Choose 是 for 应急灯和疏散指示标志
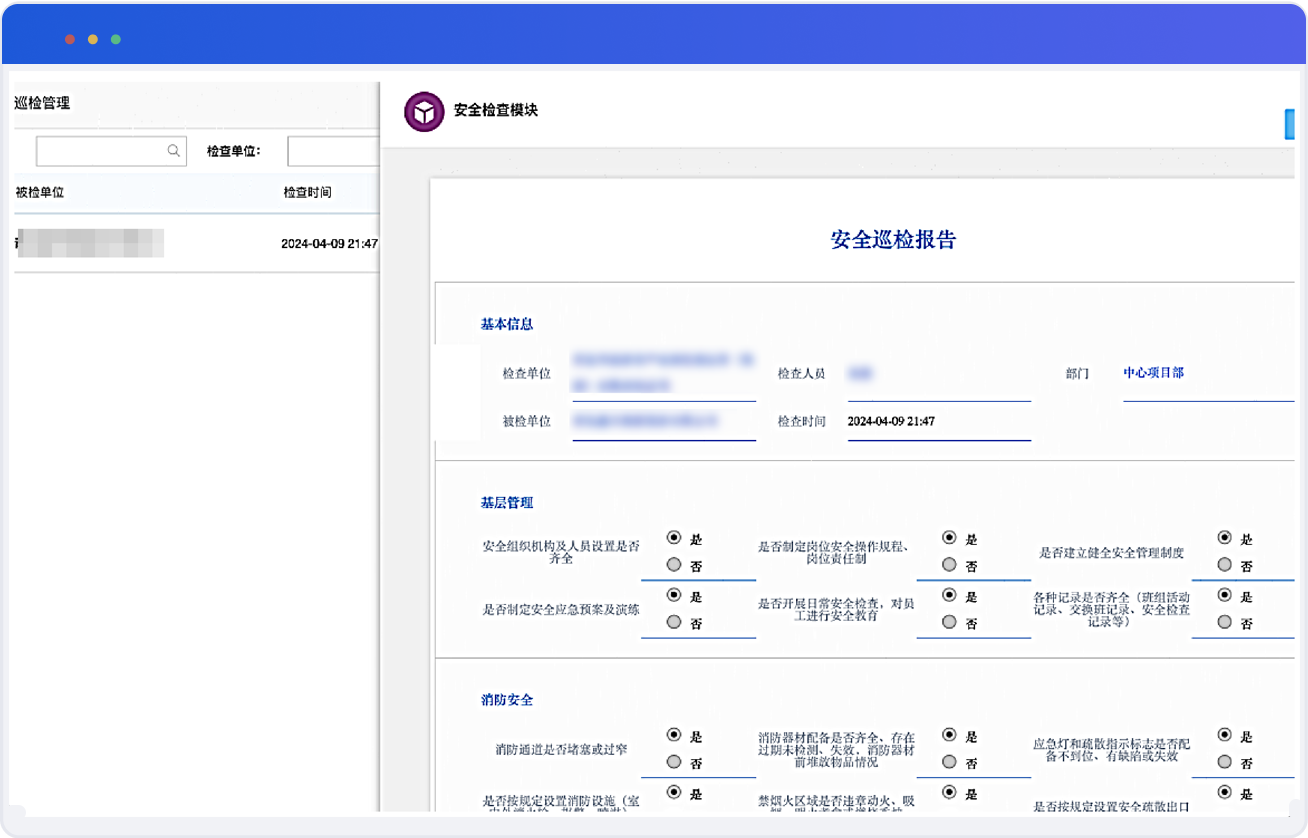 (x=1225, y=735)
